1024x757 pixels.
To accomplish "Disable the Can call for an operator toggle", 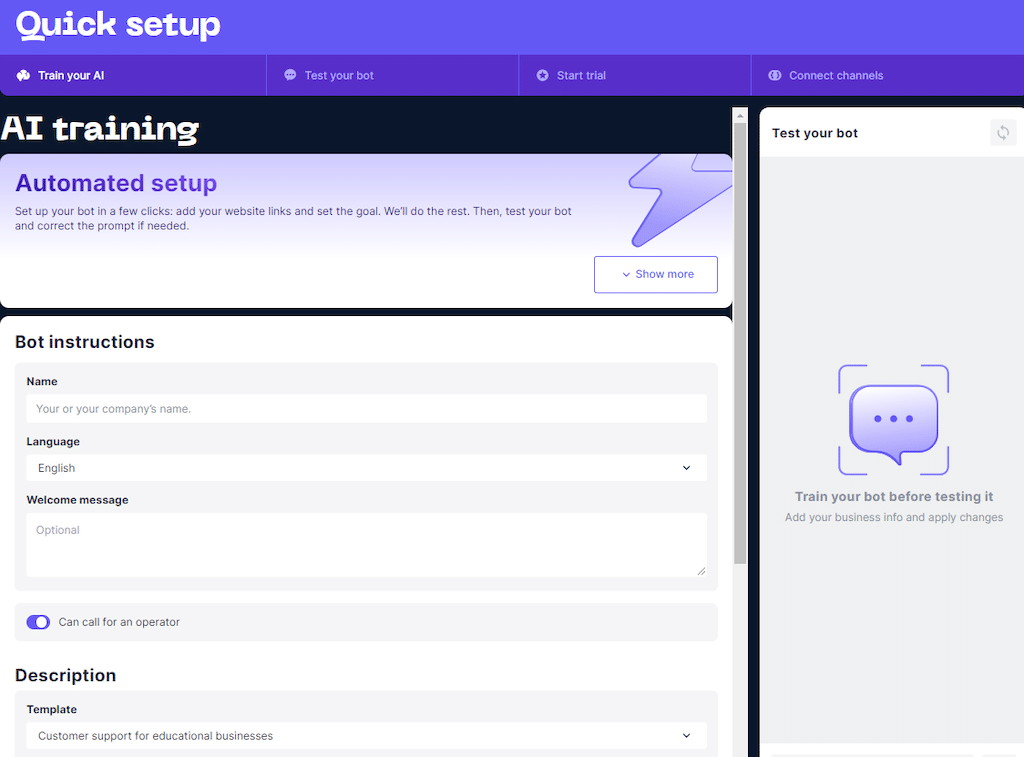I will tap(38, 622).
